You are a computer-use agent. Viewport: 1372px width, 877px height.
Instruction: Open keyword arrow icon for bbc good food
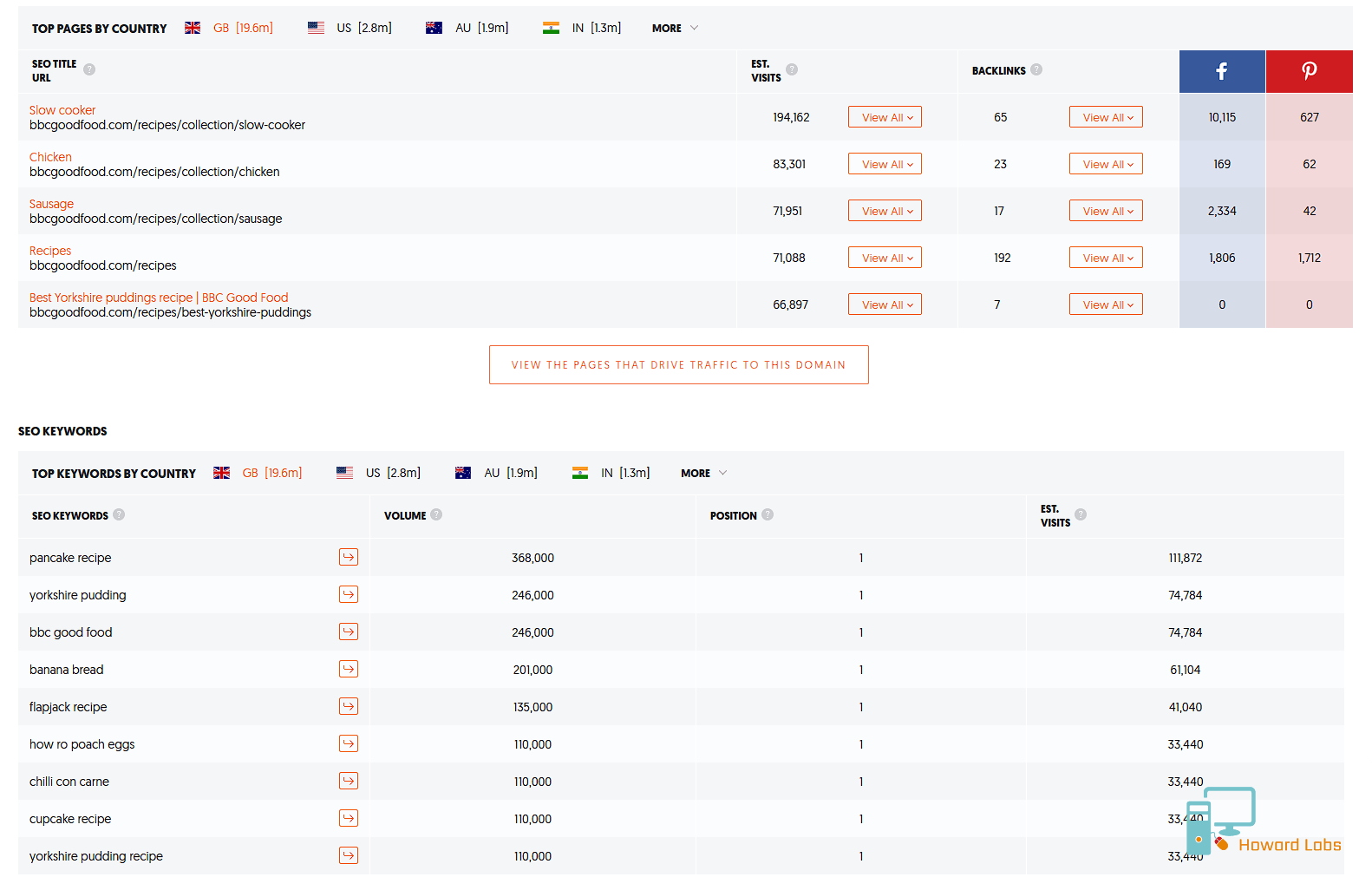tap(349, 632)
